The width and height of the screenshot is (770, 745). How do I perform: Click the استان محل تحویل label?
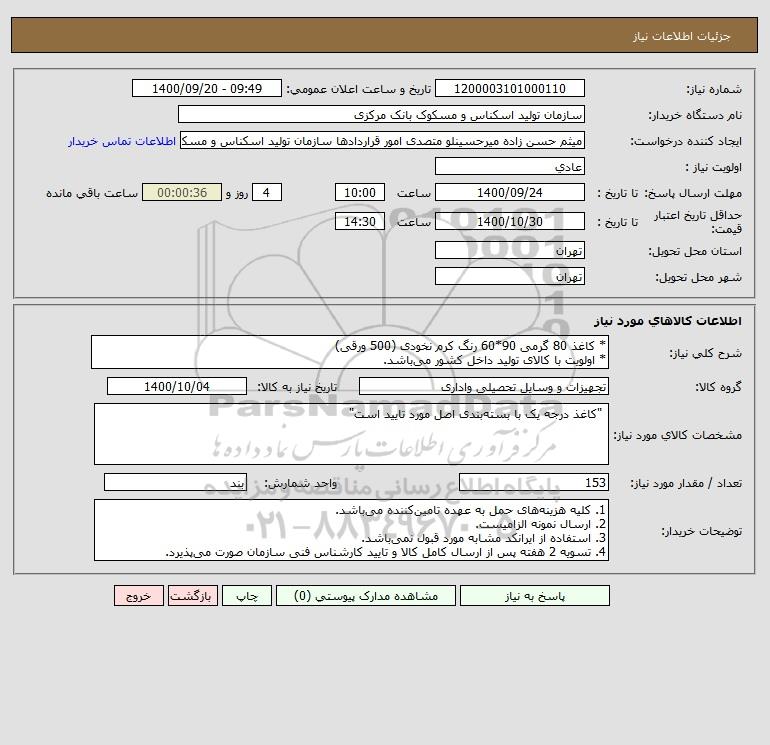click(x=695, y=251)
